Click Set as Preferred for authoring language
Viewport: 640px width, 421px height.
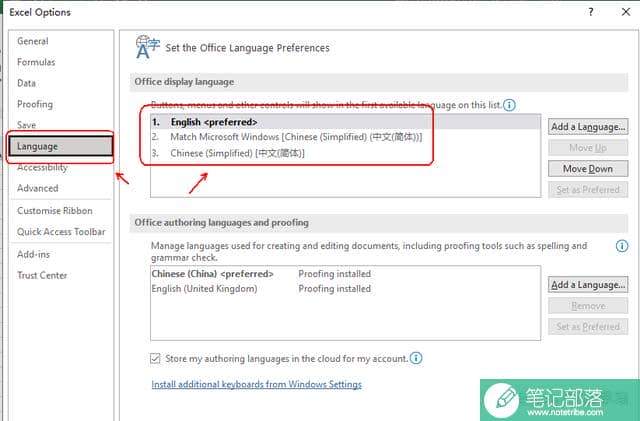pyautogui.click(x=588, y=327)
